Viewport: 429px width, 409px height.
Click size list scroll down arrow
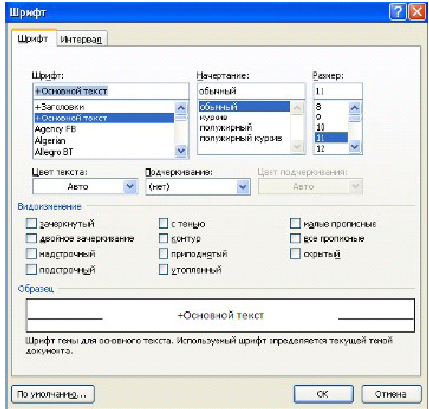tap(355, 147)
